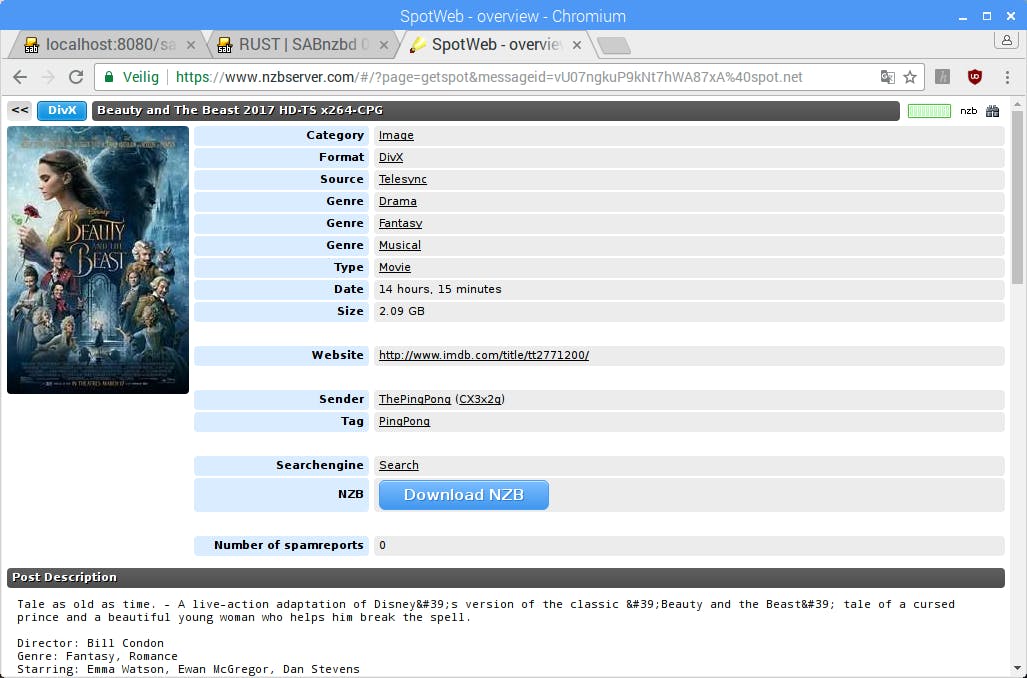The height and width of the screenshot is (678, 1027).
Task: Click the 14 hours, 15 minutes date
Action: pos(440,289)
